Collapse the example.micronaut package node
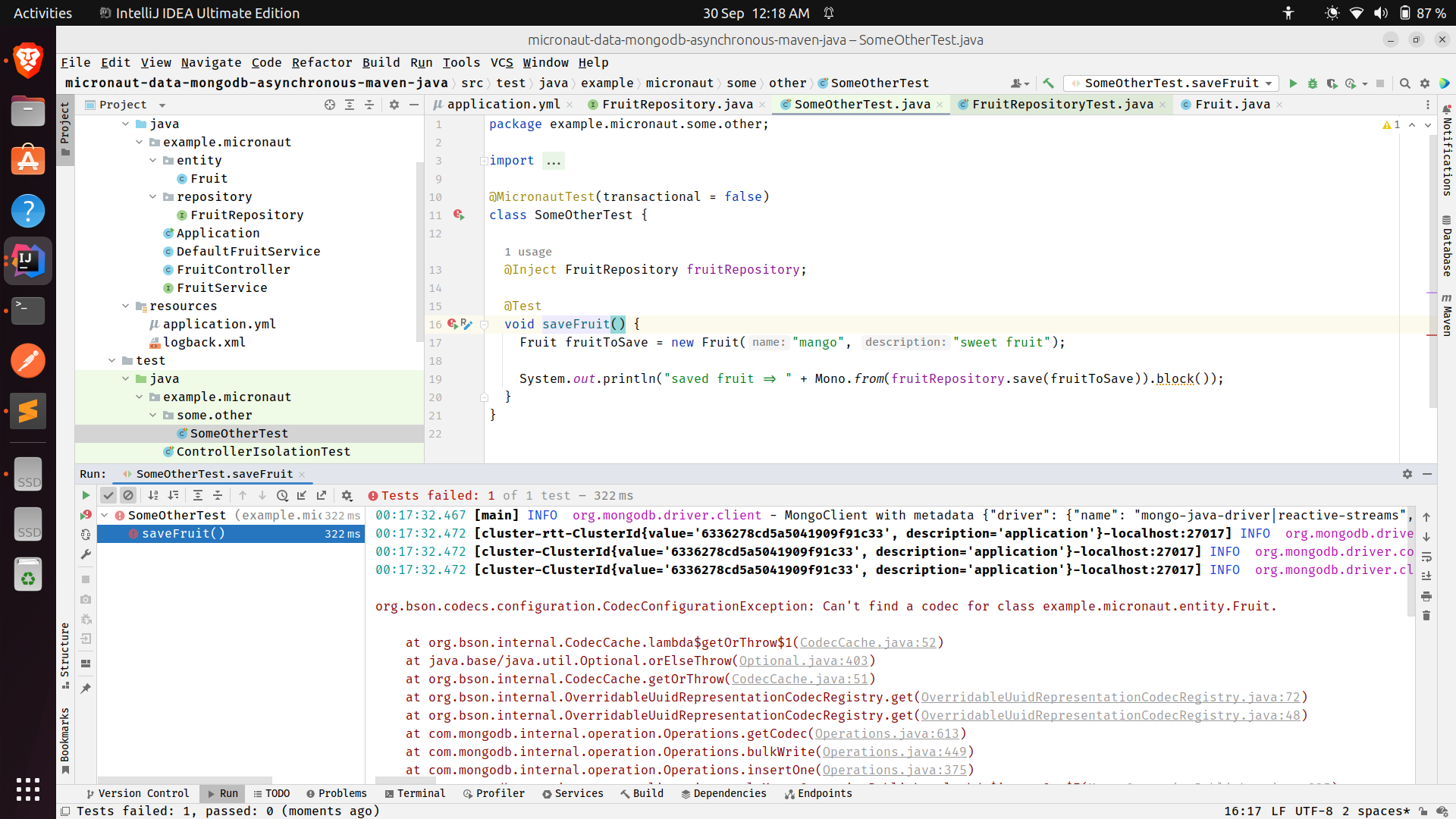 139,142
